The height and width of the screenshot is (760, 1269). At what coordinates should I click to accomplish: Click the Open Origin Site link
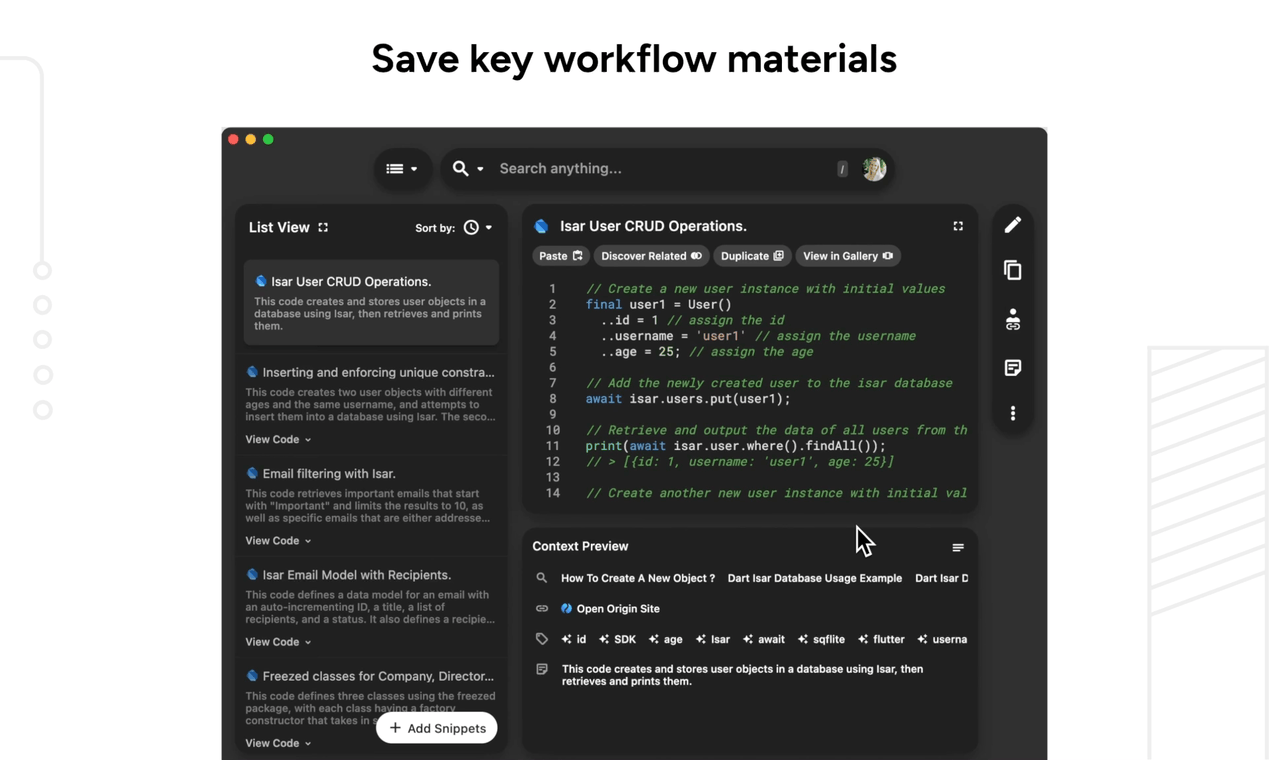(610, 608)
